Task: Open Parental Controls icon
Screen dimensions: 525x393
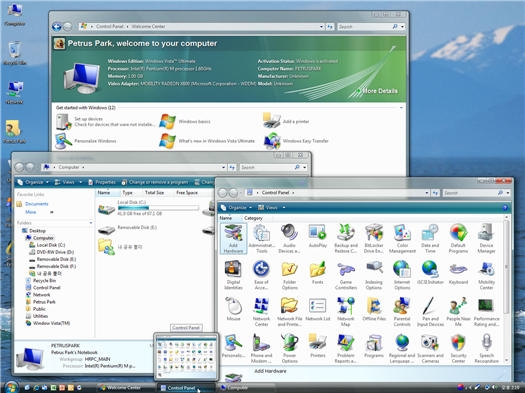Action: [x=402, y=312]
